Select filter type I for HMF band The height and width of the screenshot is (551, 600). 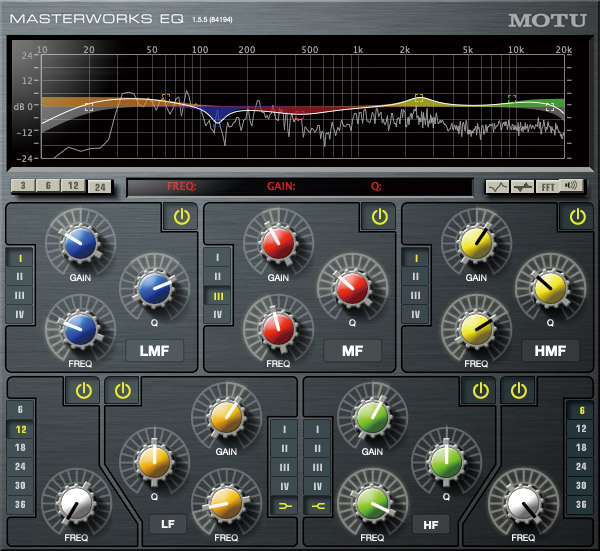416,259
